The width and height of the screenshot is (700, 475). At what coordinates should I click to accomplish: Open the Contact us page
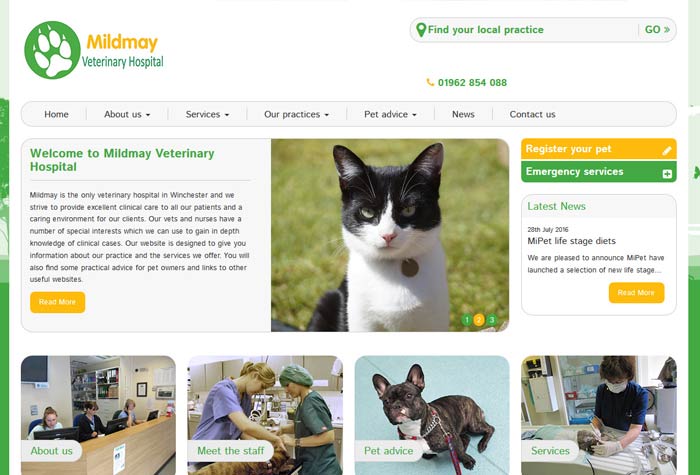coord(532,114)
